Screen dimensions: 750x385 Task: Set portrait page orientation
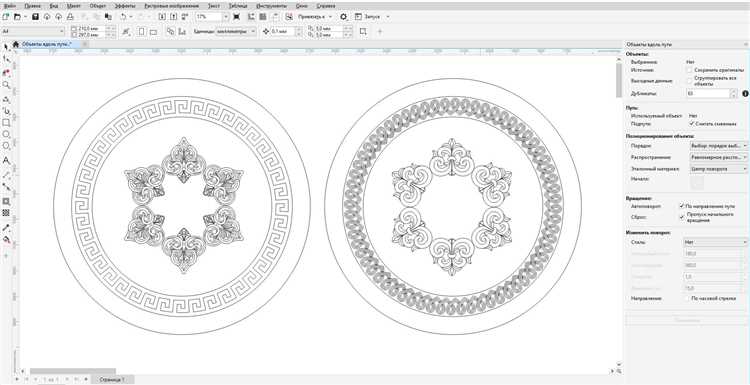[142, 32]
